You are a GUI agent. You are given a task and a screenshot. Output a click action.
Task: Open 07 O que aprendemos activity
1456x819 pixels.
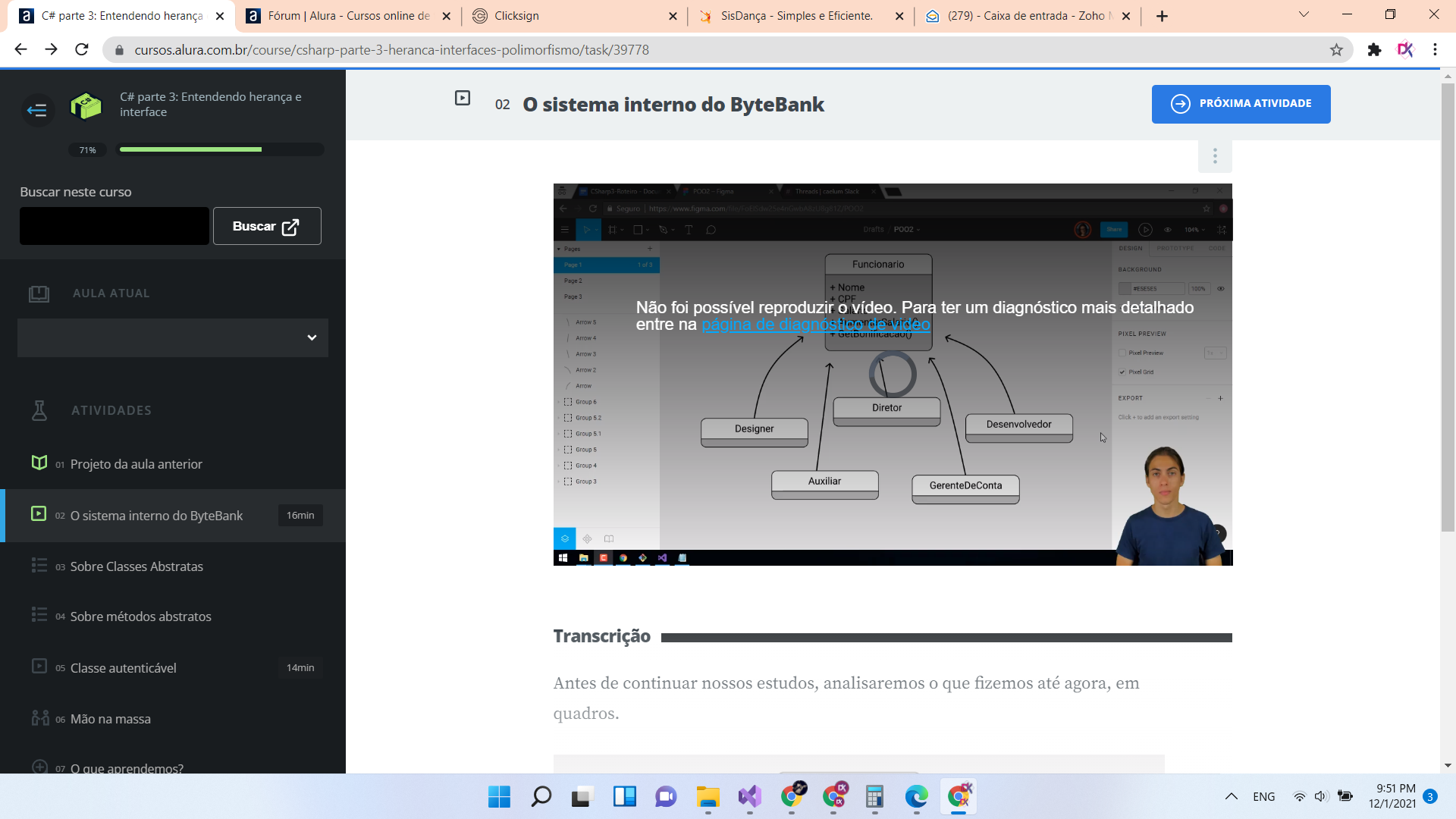(x=127, y=767)
